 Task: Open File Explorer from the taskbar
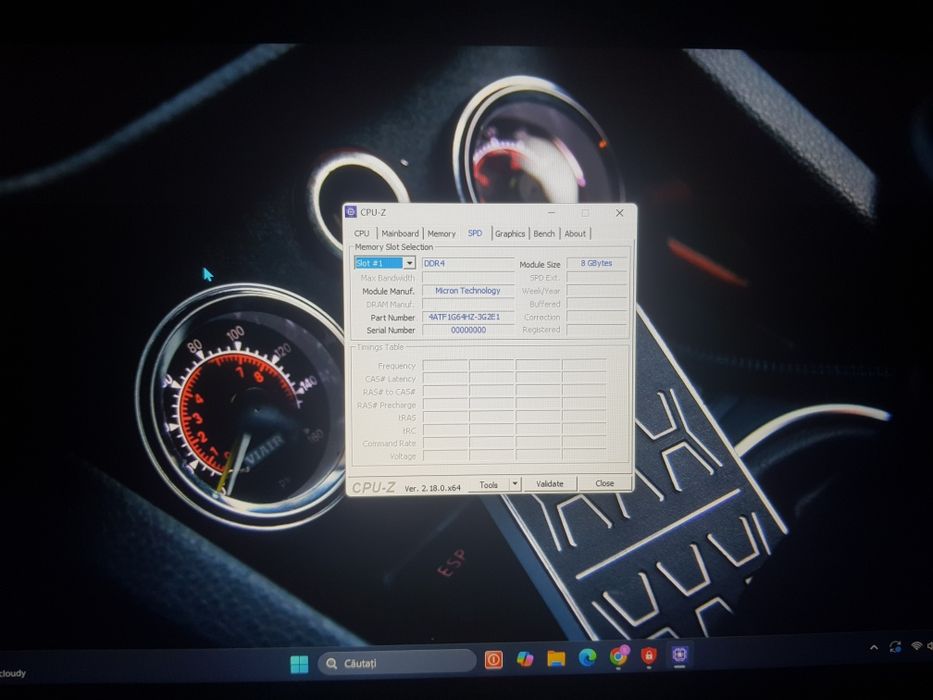click(556, 658)
